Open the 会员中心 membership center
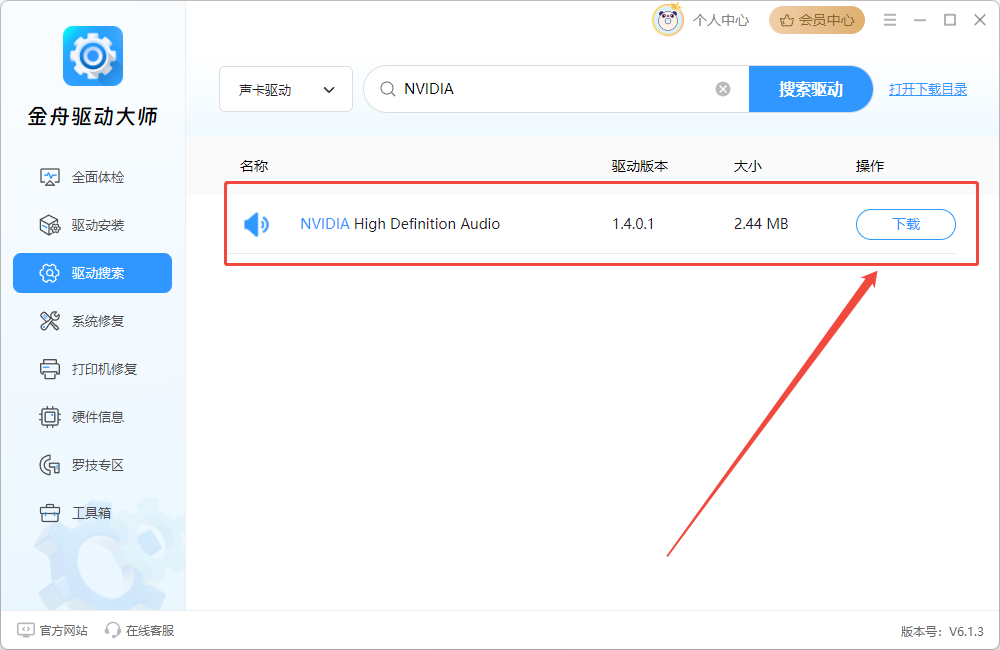The height and width of the screenshot is (650, 1000). [817, 20]
